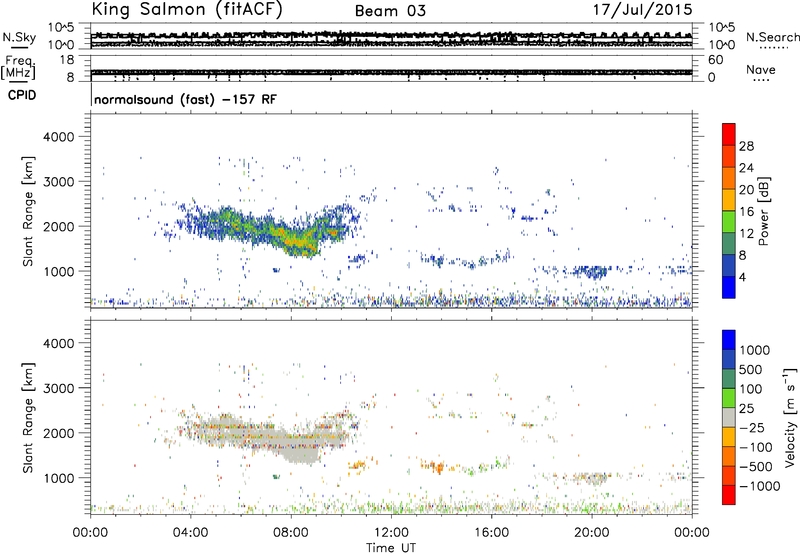Click the '16:00' time axis tick
The width and height of the screenshot is (800, 554).
coord(491,533)
